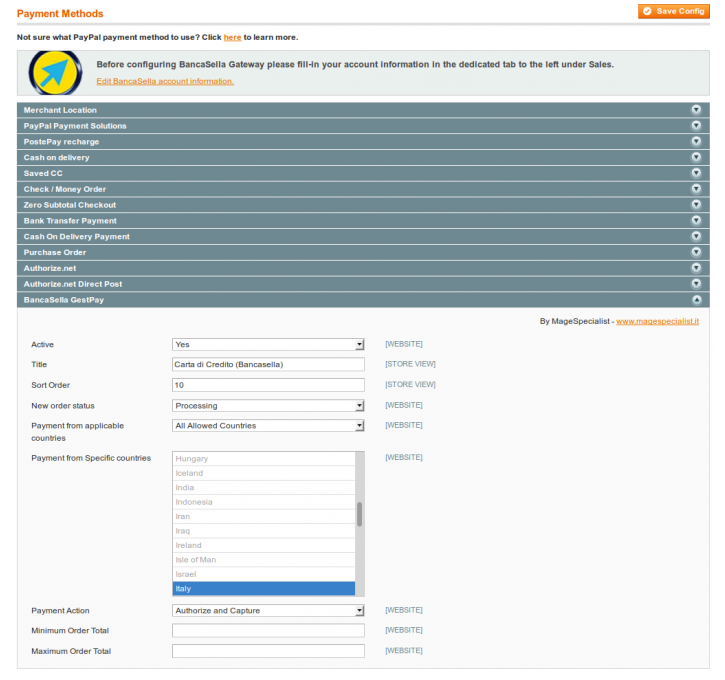Click the Bank Transfer Payment header text

tap(70, 221)
